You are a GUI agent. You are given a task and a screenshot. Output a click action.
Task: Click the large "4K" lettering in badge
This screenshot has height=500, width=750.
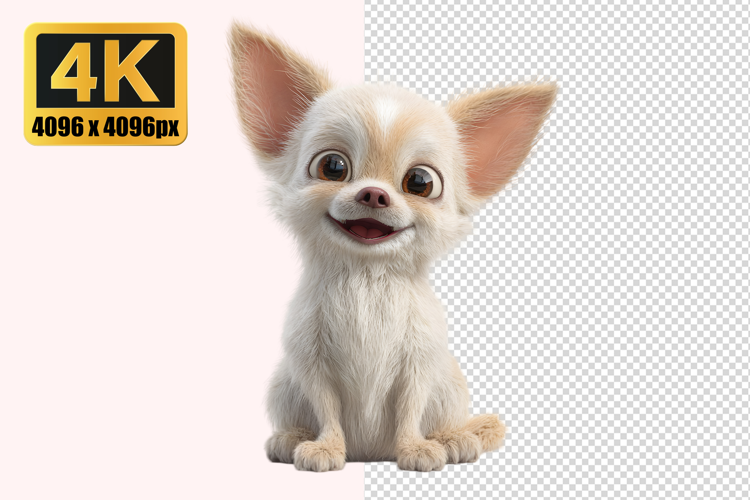tap(105, 71)
